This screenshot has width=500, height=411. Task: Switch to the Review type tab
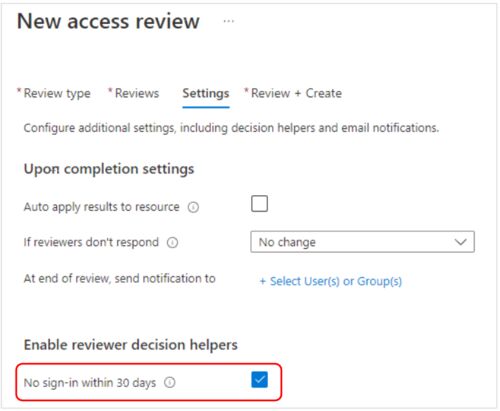coord(54,93)
